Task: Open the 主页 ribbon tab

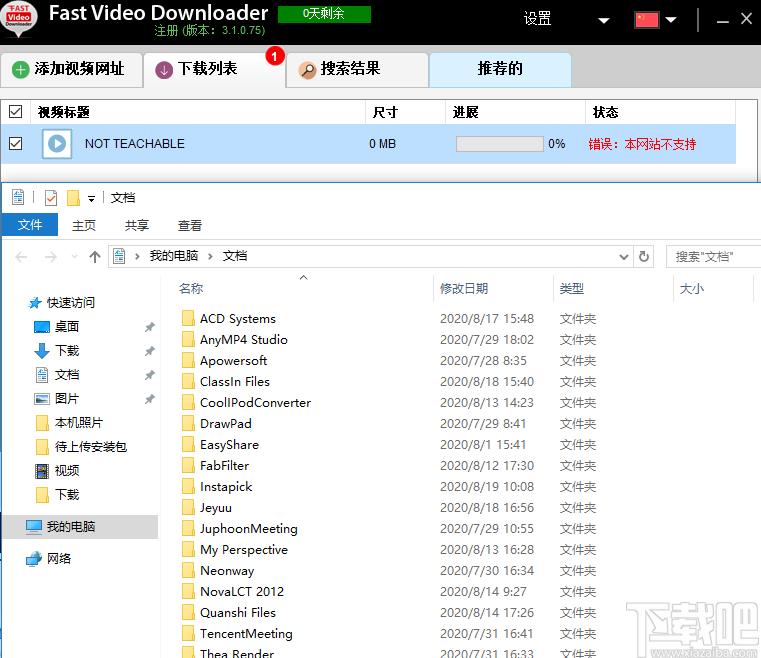Action: [84, 225]
